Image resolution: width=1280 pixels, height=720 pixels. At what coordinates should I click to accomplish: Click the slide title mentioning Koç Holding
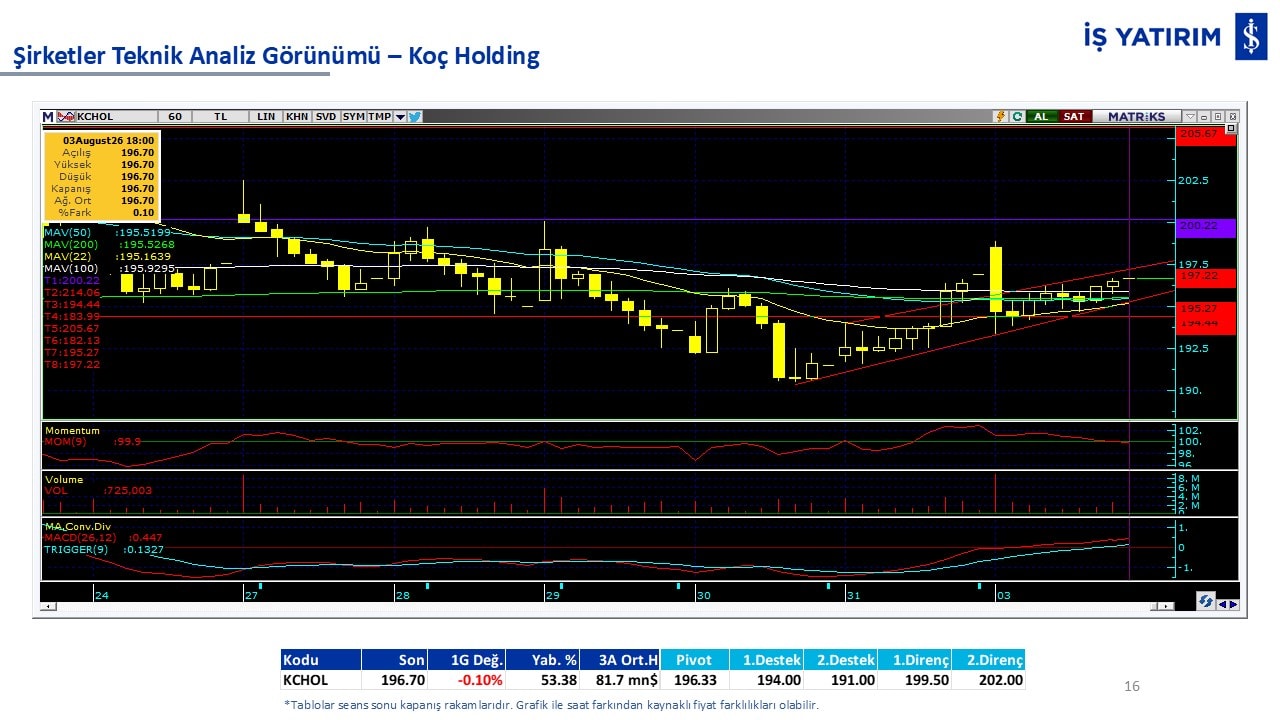(x=277, y=56)
